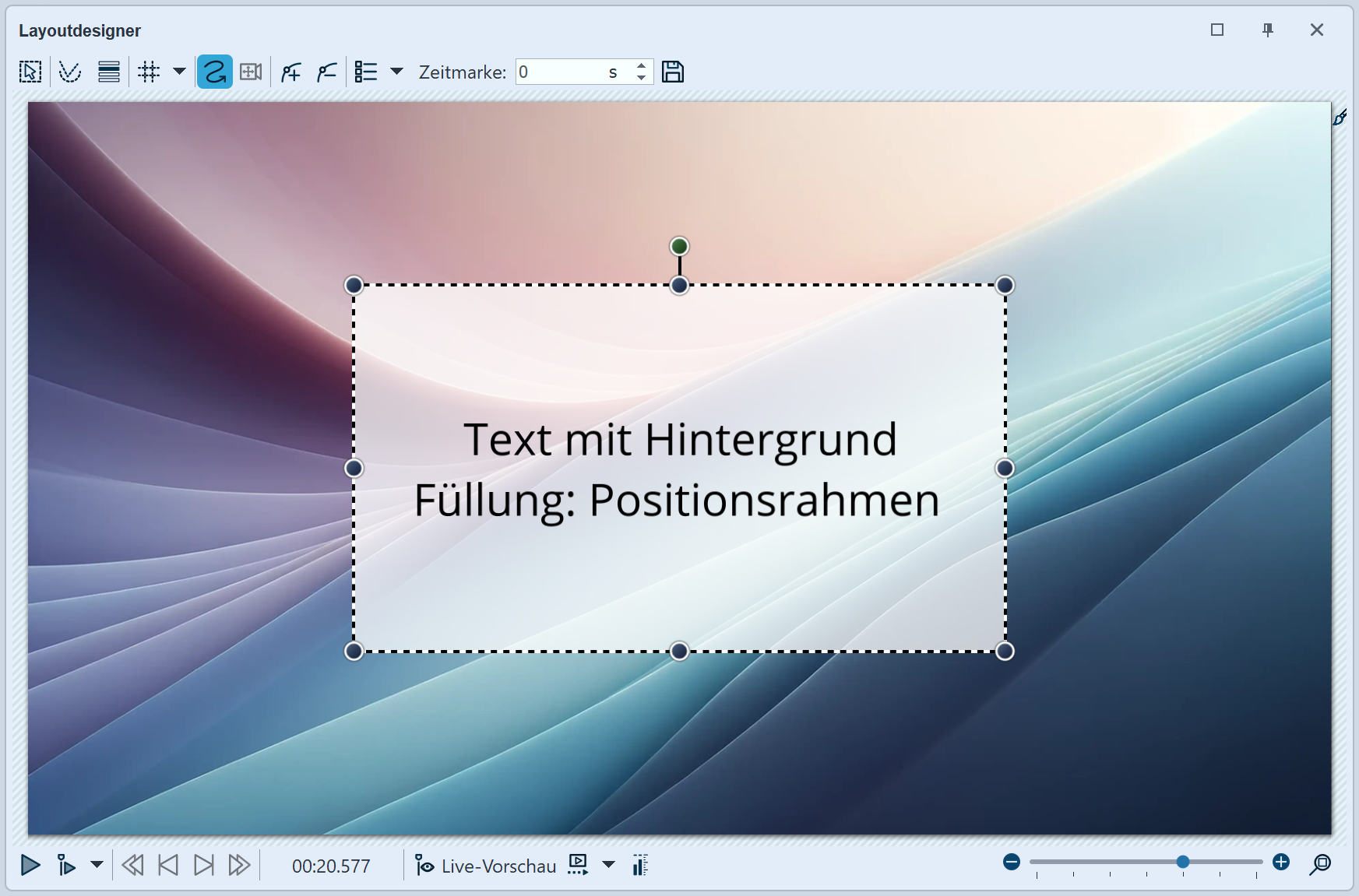Activate the curve drawing tool

click(x=69, y=72)
